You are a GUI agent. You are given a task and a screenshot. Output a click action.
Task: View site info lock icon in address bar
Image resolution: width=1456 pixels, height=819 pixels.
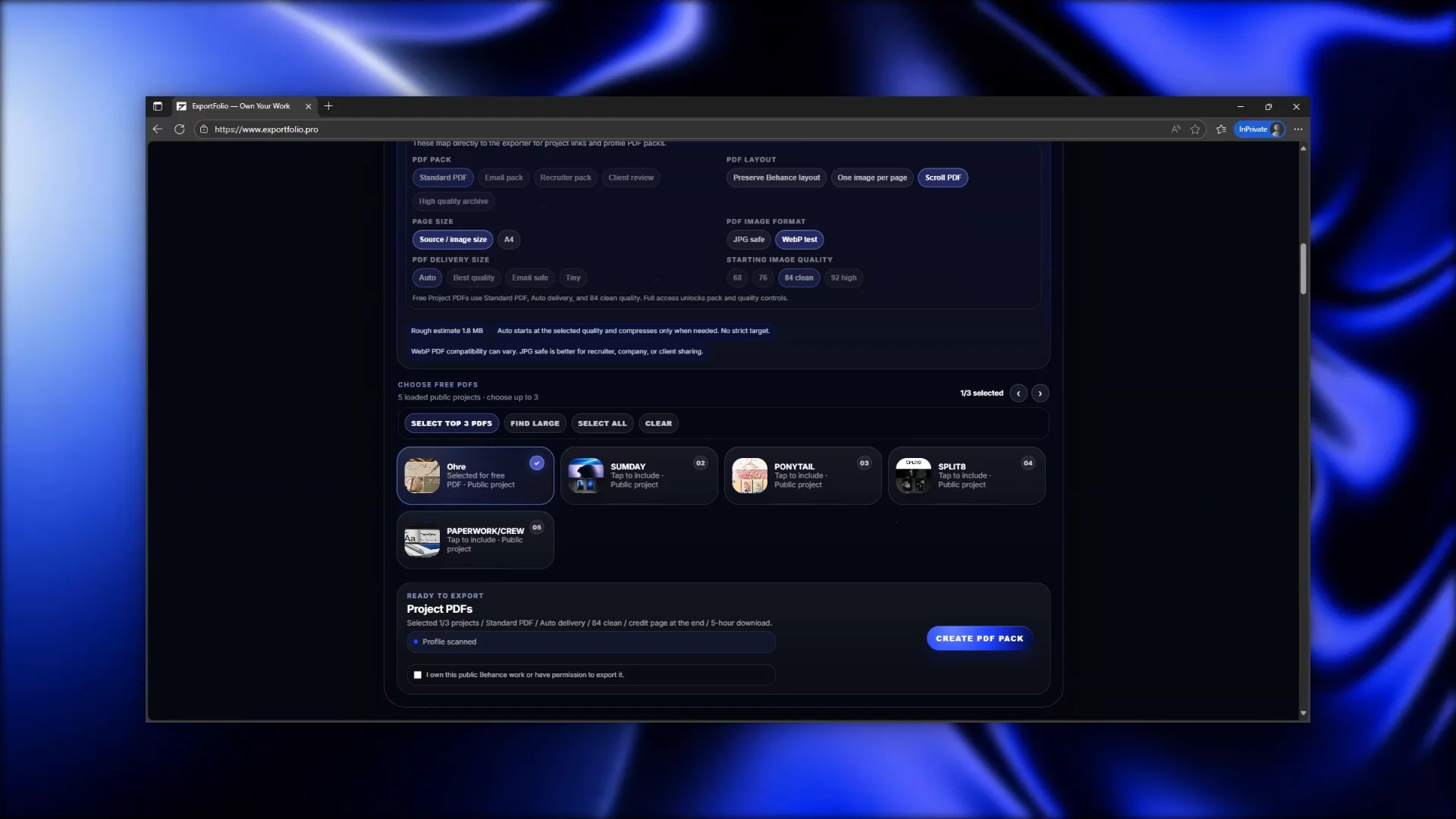click(x=204, y=130)
